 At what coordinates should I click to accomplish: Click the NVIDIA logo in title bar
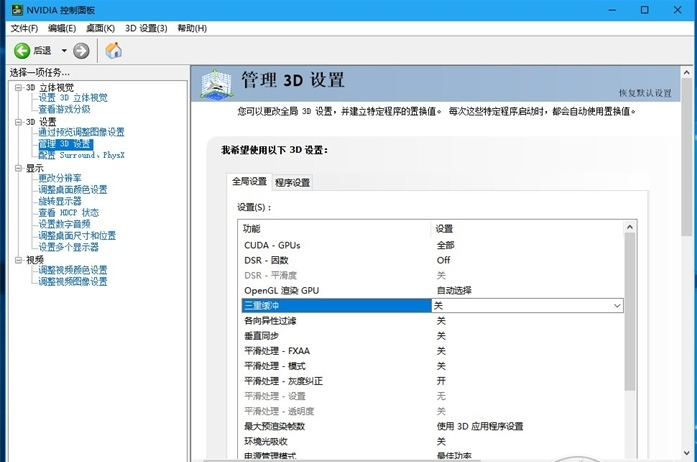[x=17, y=10]
